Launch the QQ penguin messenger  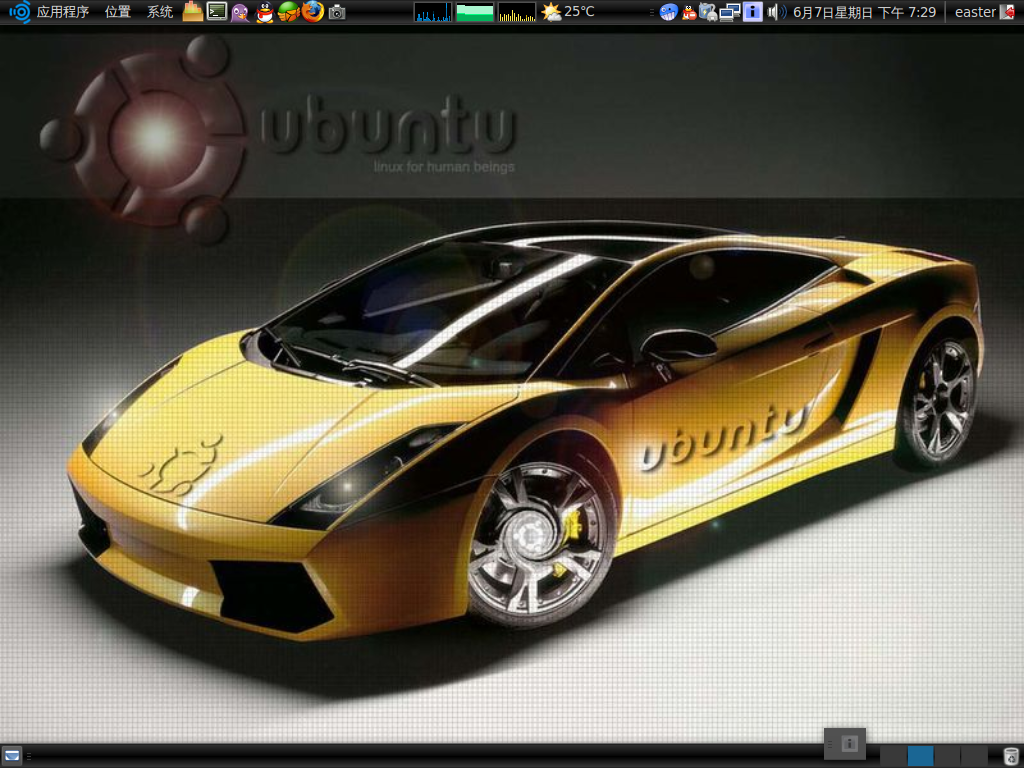pos(264,12)
